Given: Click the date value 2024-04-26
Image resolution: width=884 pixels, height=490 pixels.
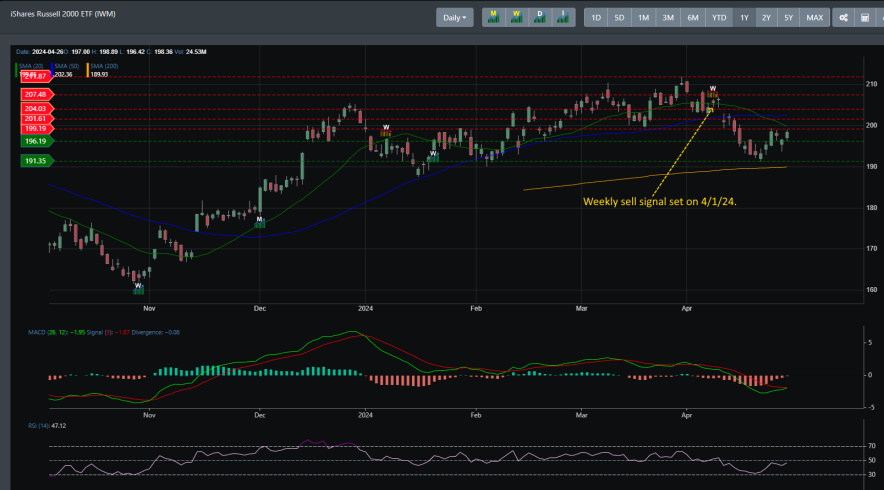Looking at the screenshot, I should pos(47,51).
